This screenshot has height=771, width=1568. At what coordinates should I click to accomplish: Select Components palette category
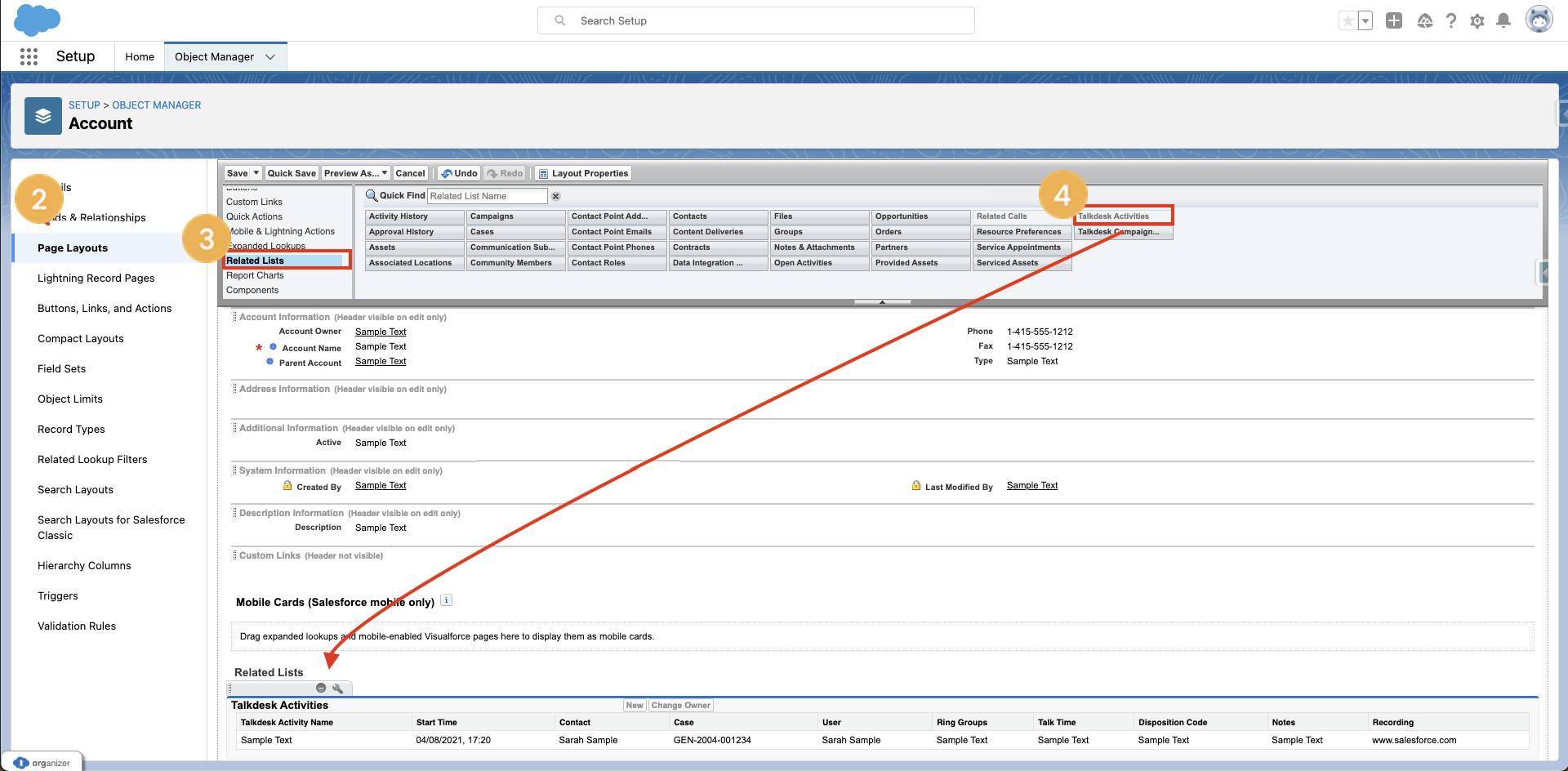[252, 290]
